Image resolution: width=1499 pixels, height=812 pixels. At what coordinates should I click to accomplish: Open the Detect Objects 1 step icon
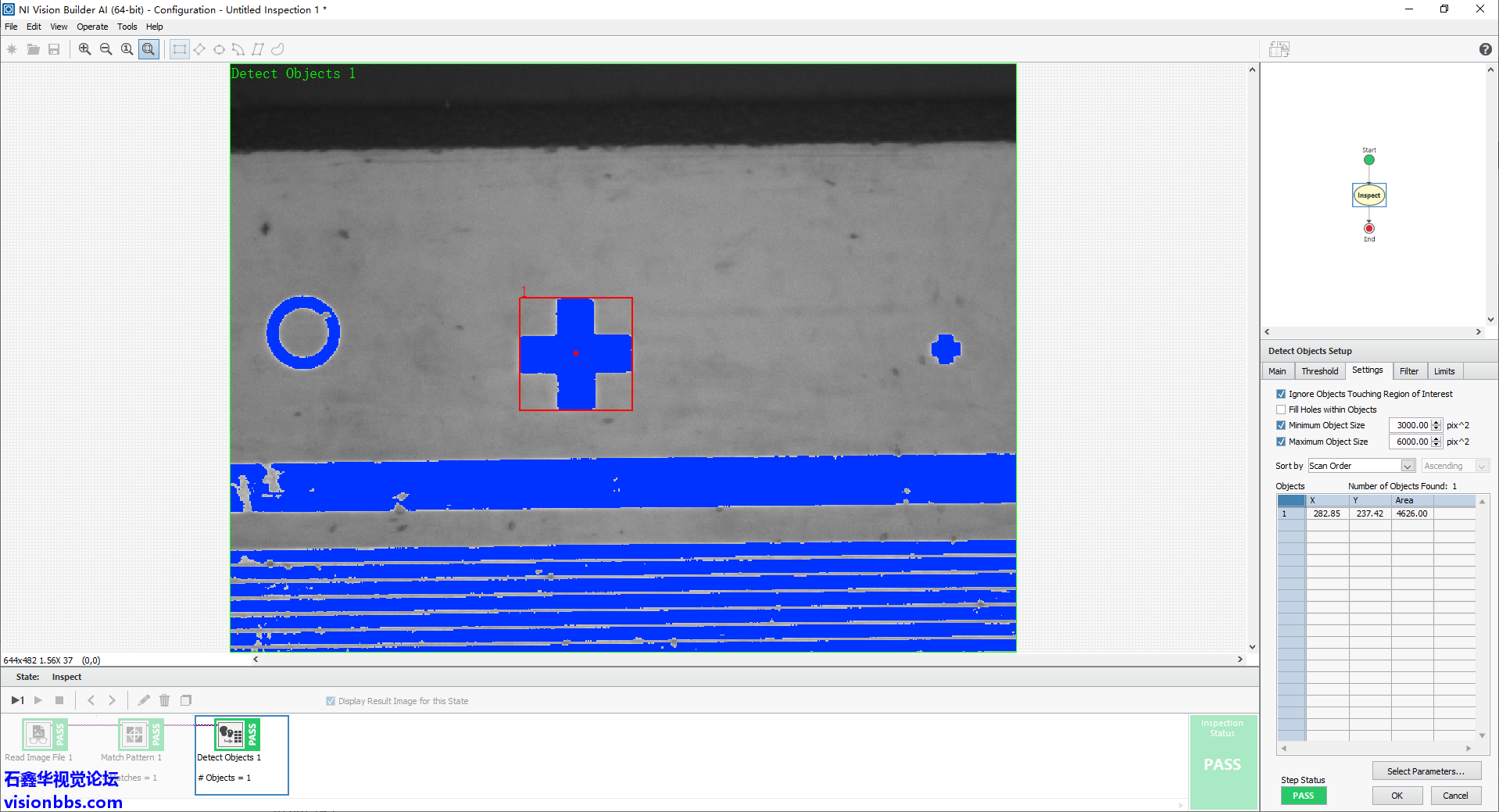(231, 735)
